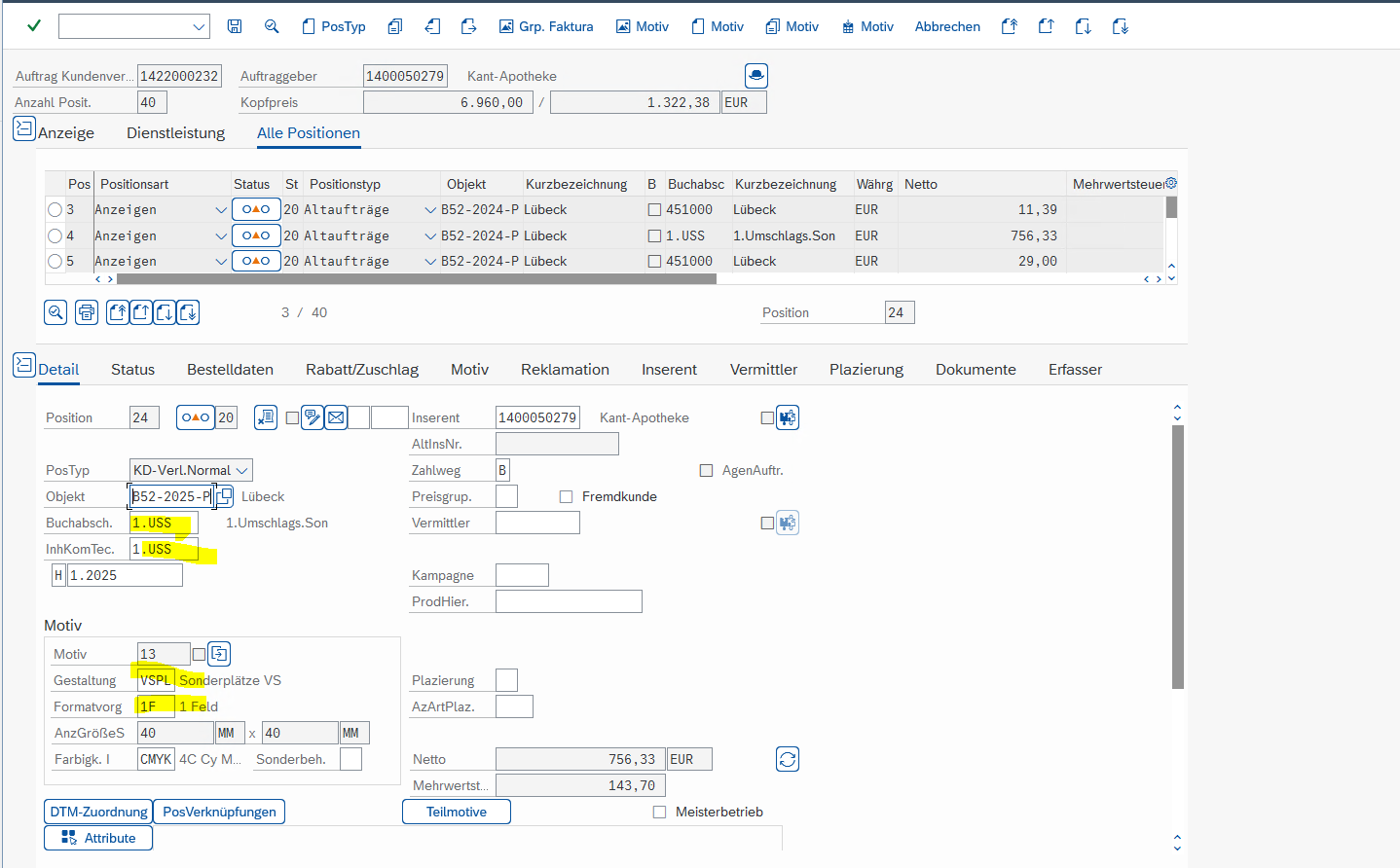
Task: Open the Dokumente tab
Action: 976,369
